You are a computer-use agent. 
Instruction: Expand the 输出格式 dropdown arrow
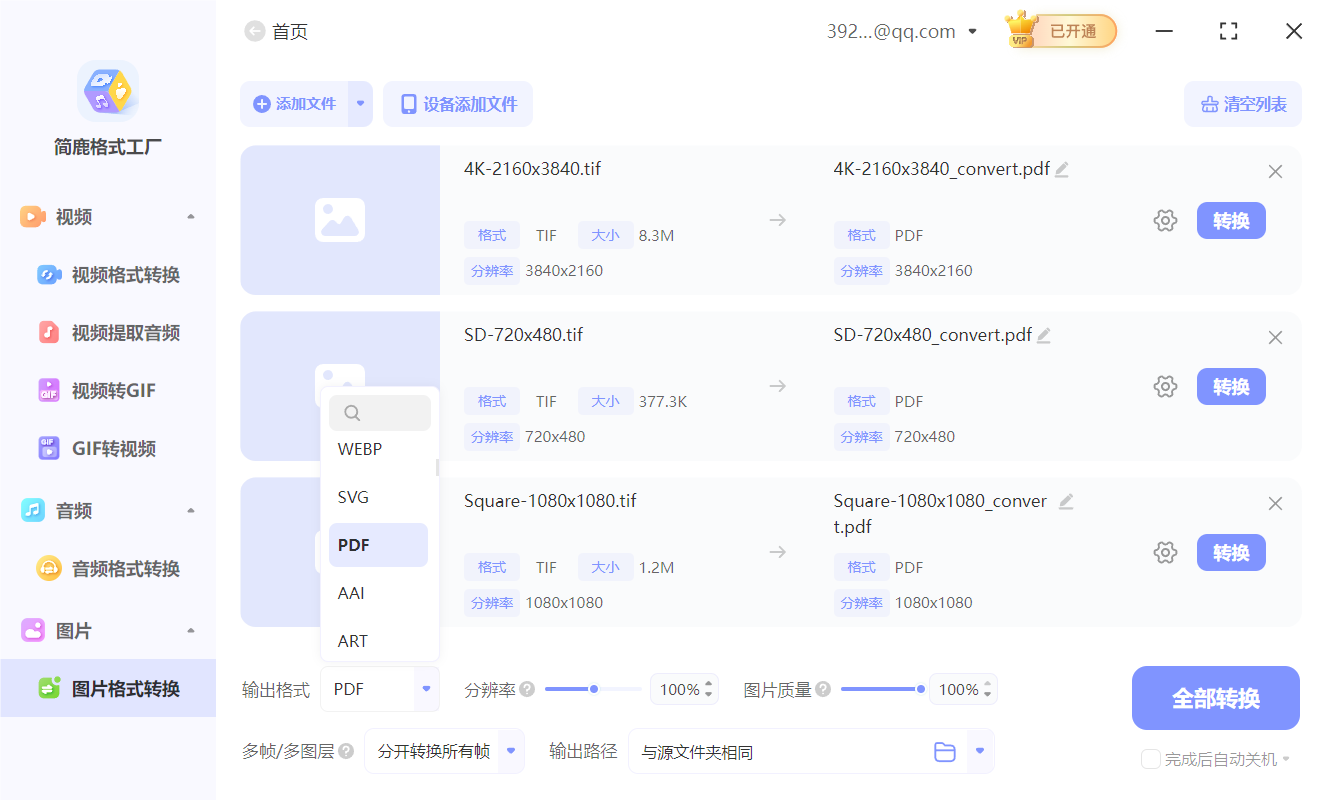[426, 689]
